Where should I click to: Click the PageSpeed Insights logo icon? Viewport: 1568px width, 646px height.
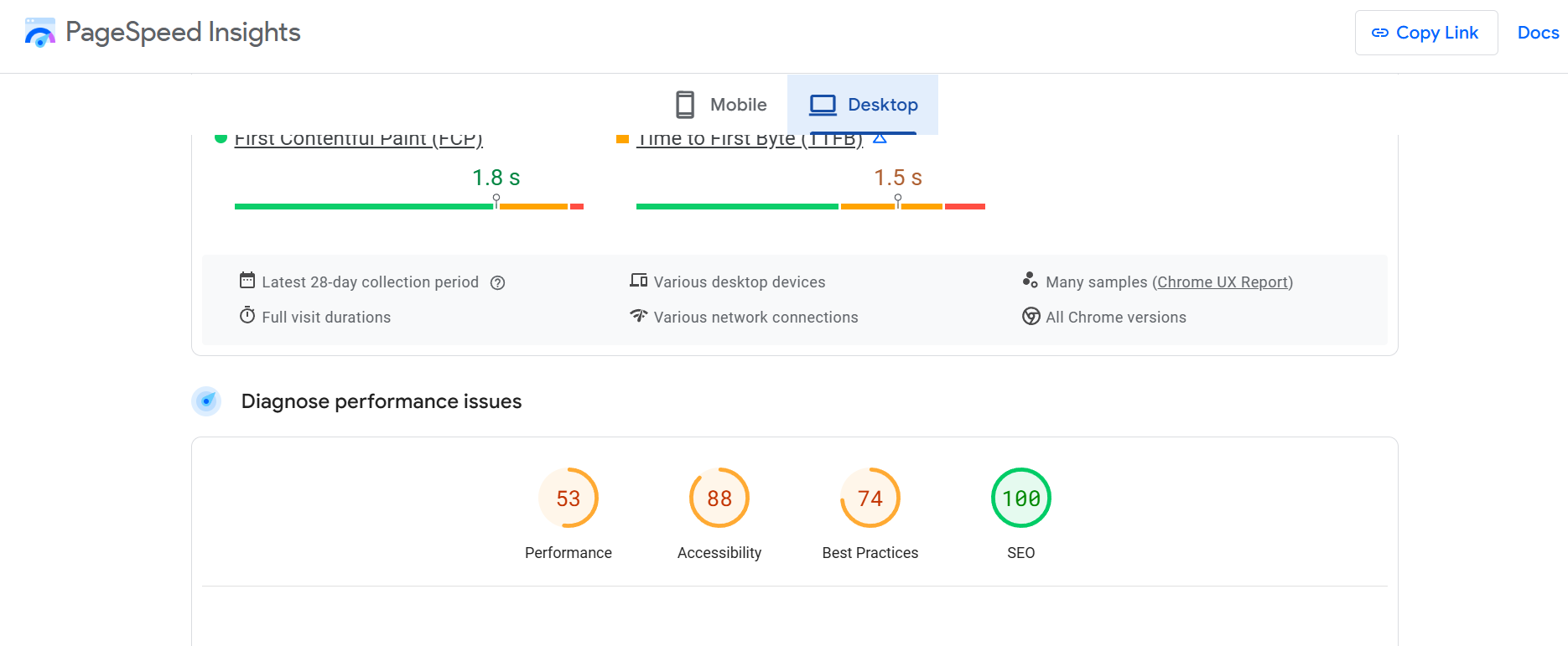(39, 33)
